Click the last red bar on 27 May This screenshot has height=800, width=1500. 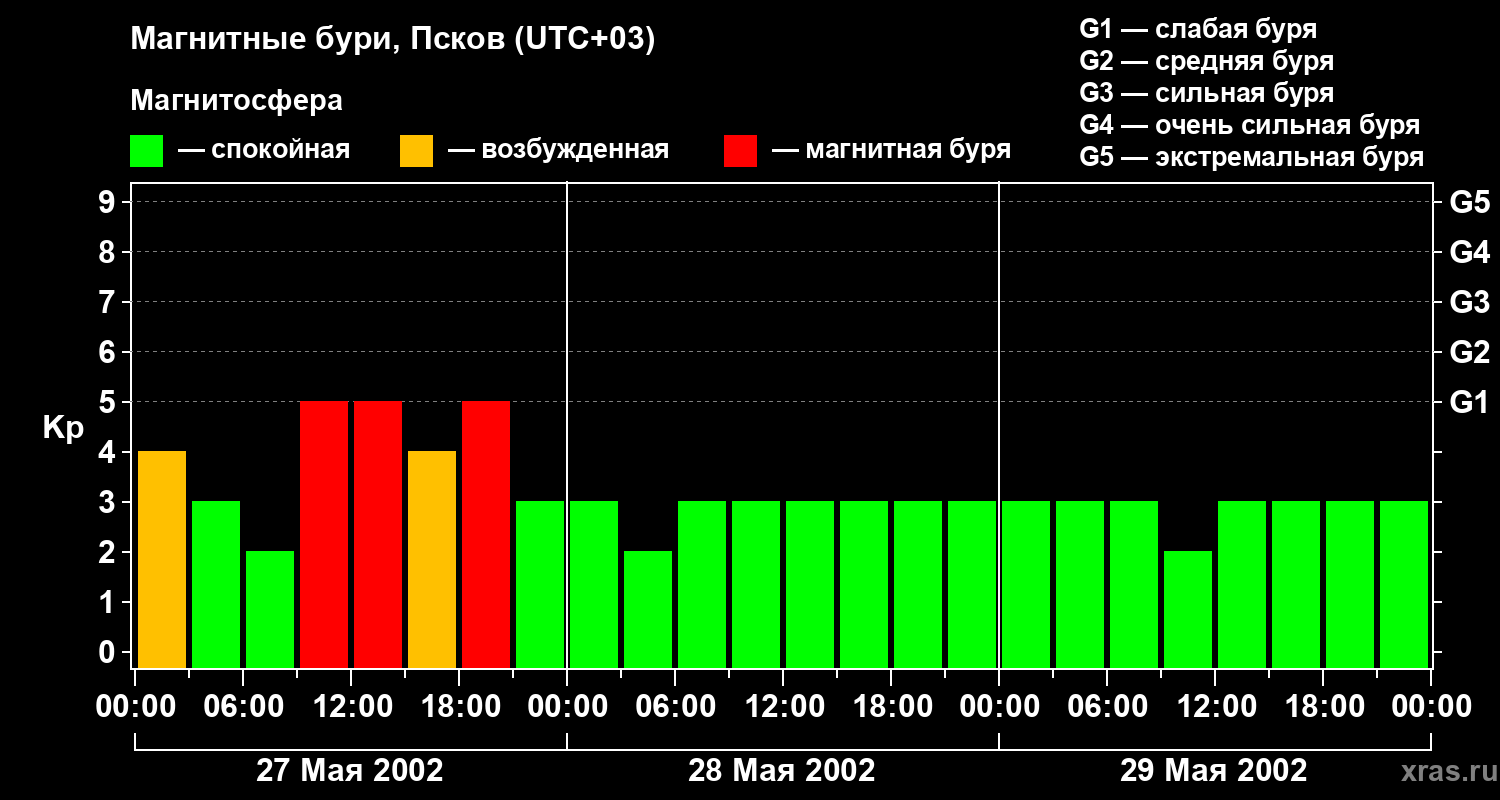click(486, 534)
